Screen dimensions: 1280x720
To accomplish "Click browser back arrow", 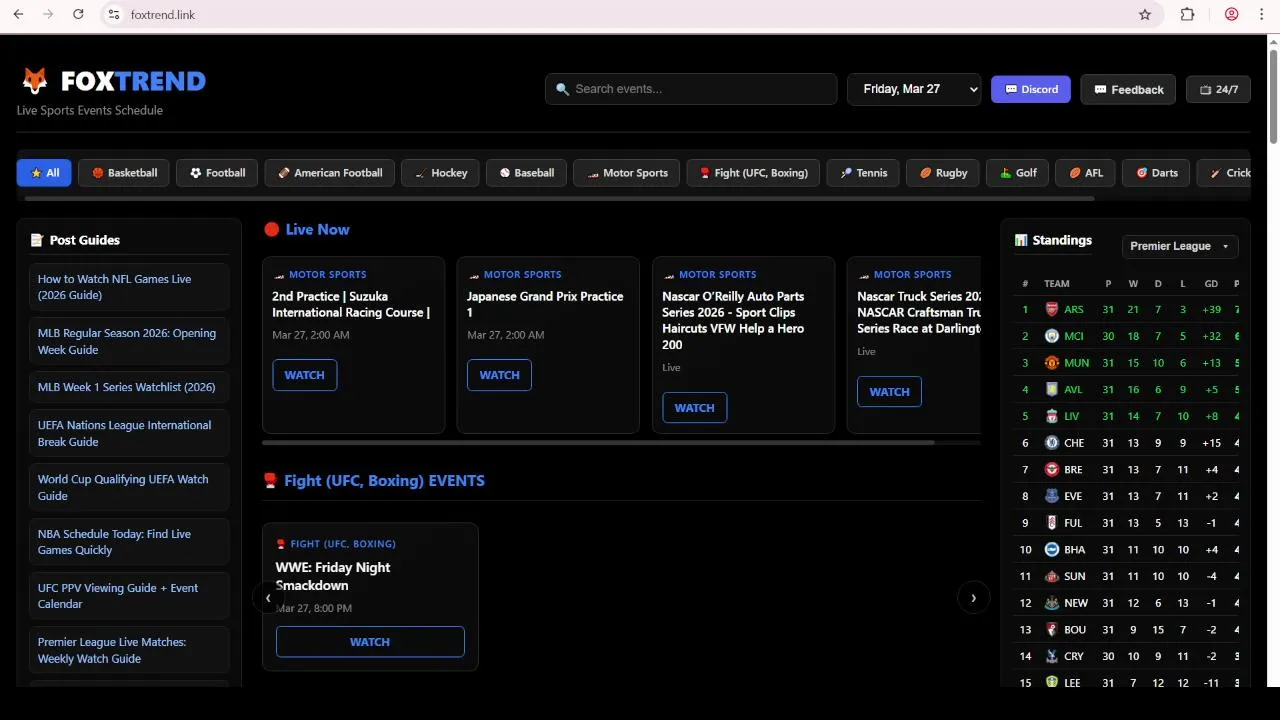I will point(18,15).
